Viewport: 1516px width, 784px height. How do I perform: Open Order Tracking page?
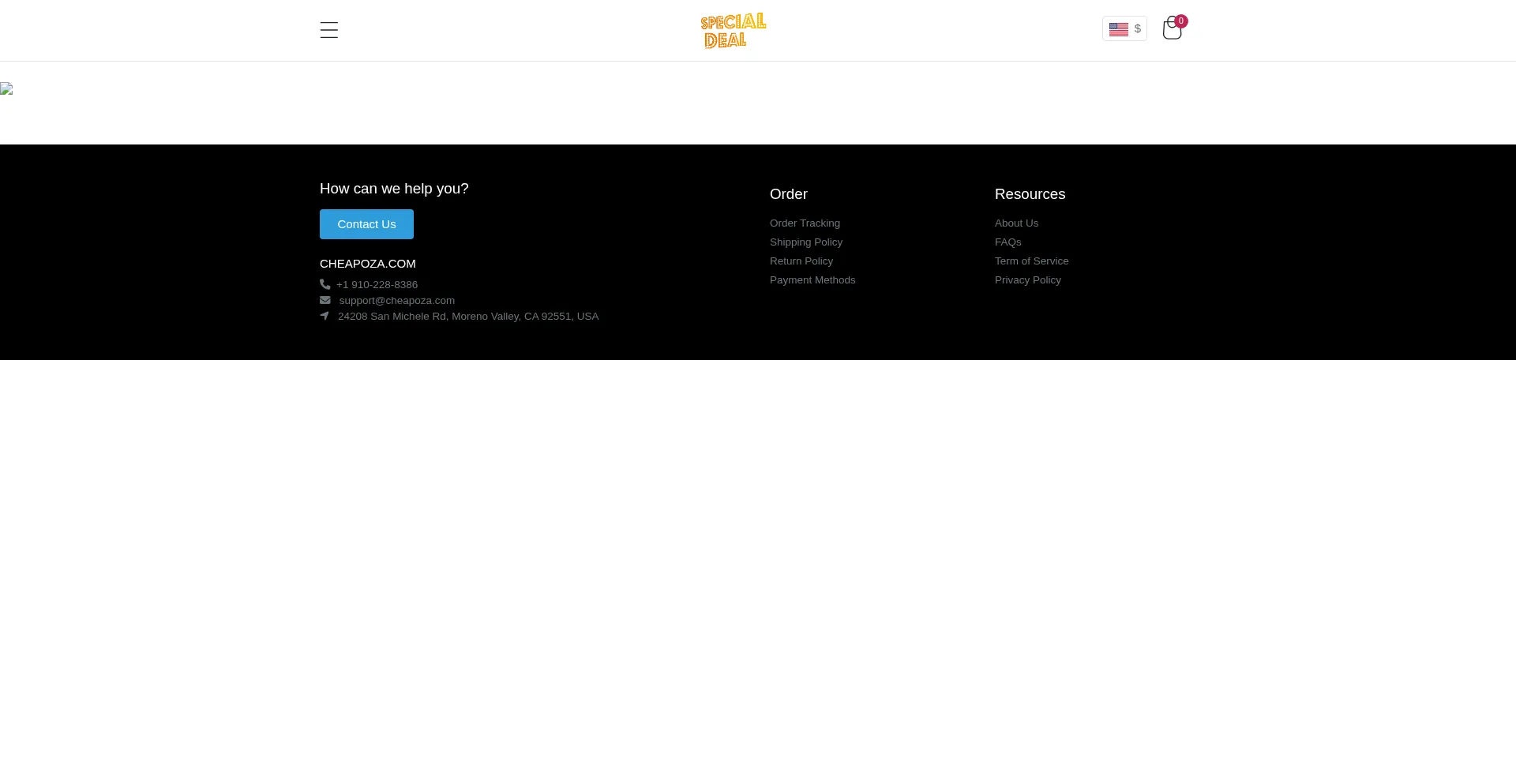pyautogui.click(x=805, y=223)
